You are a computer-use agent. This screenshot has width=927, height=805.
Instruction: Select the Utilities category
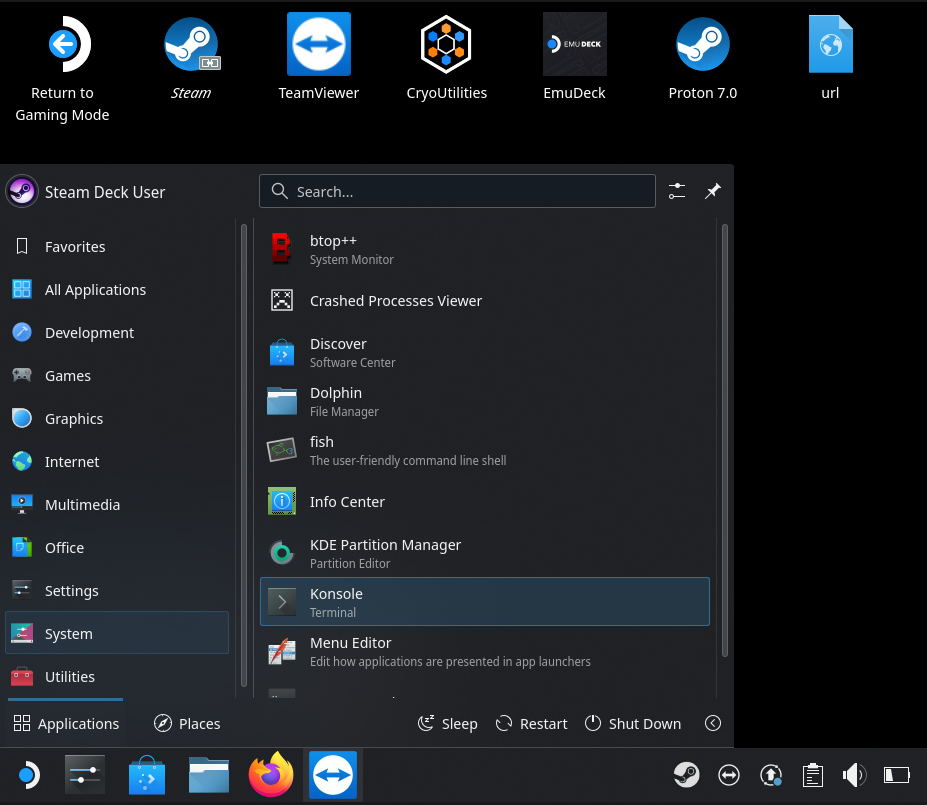[70, 677]
